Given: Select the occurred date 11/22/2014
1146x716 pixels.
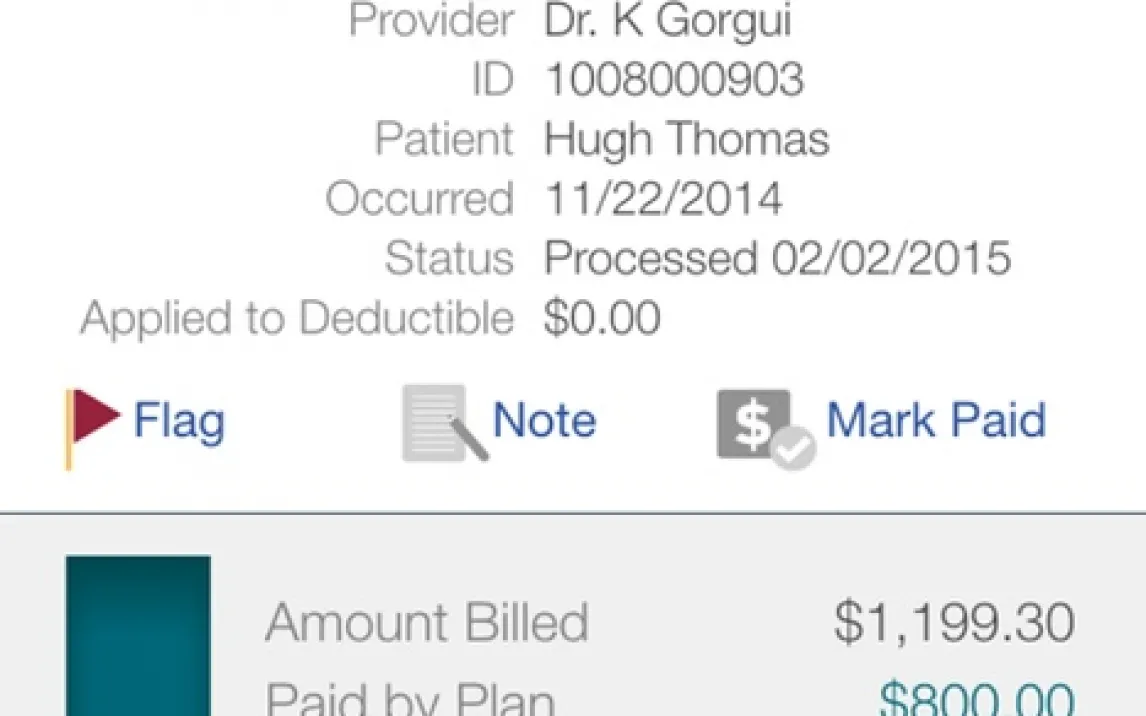Looking at the screenshot, I should click(663, 199).
